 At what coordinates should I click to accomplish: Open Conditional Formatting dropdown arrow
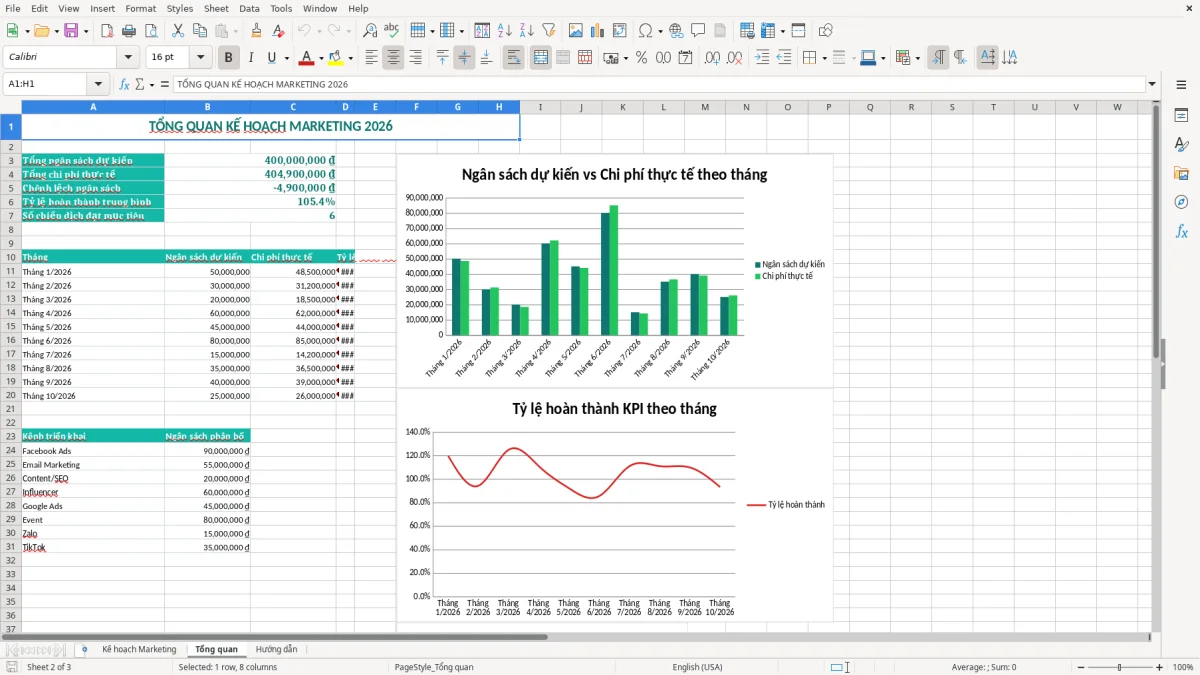[917, 58]
